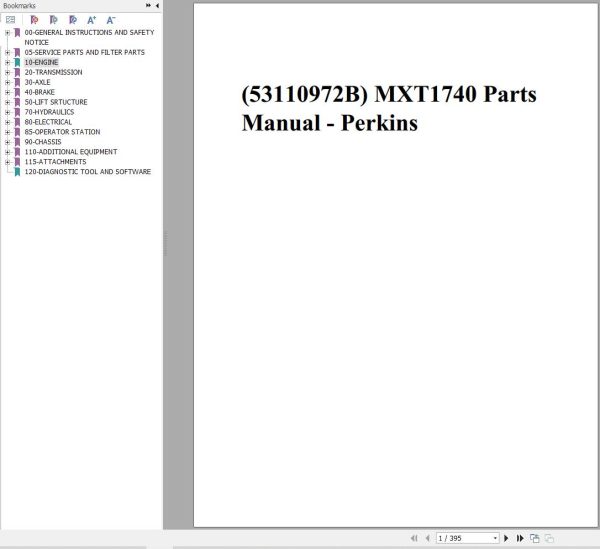Expand the 80-ELECTRICAL bookmark node

point(7,122)
